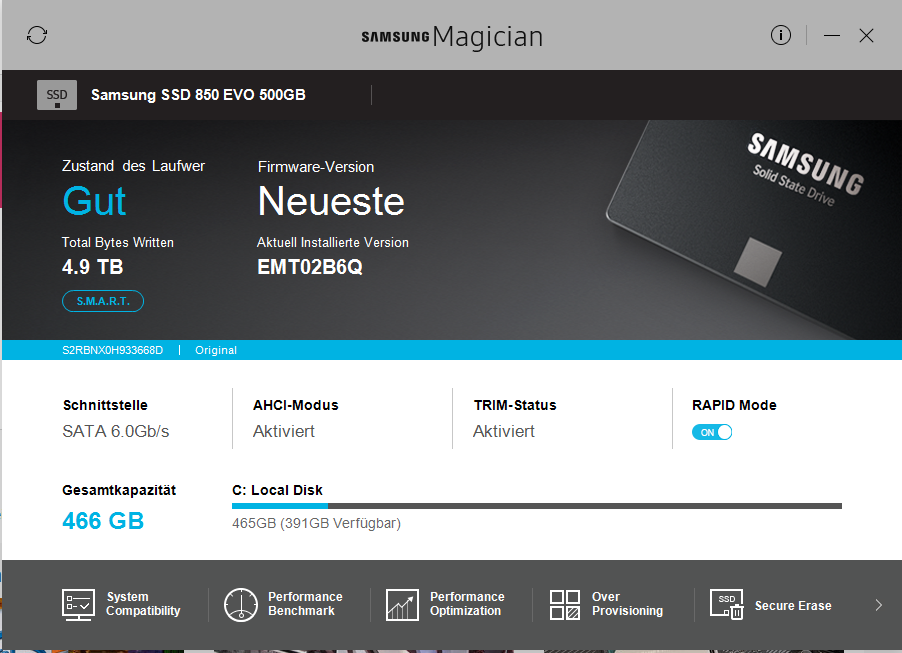Click the Over Provisioning grid icon

tap(564, 605)
